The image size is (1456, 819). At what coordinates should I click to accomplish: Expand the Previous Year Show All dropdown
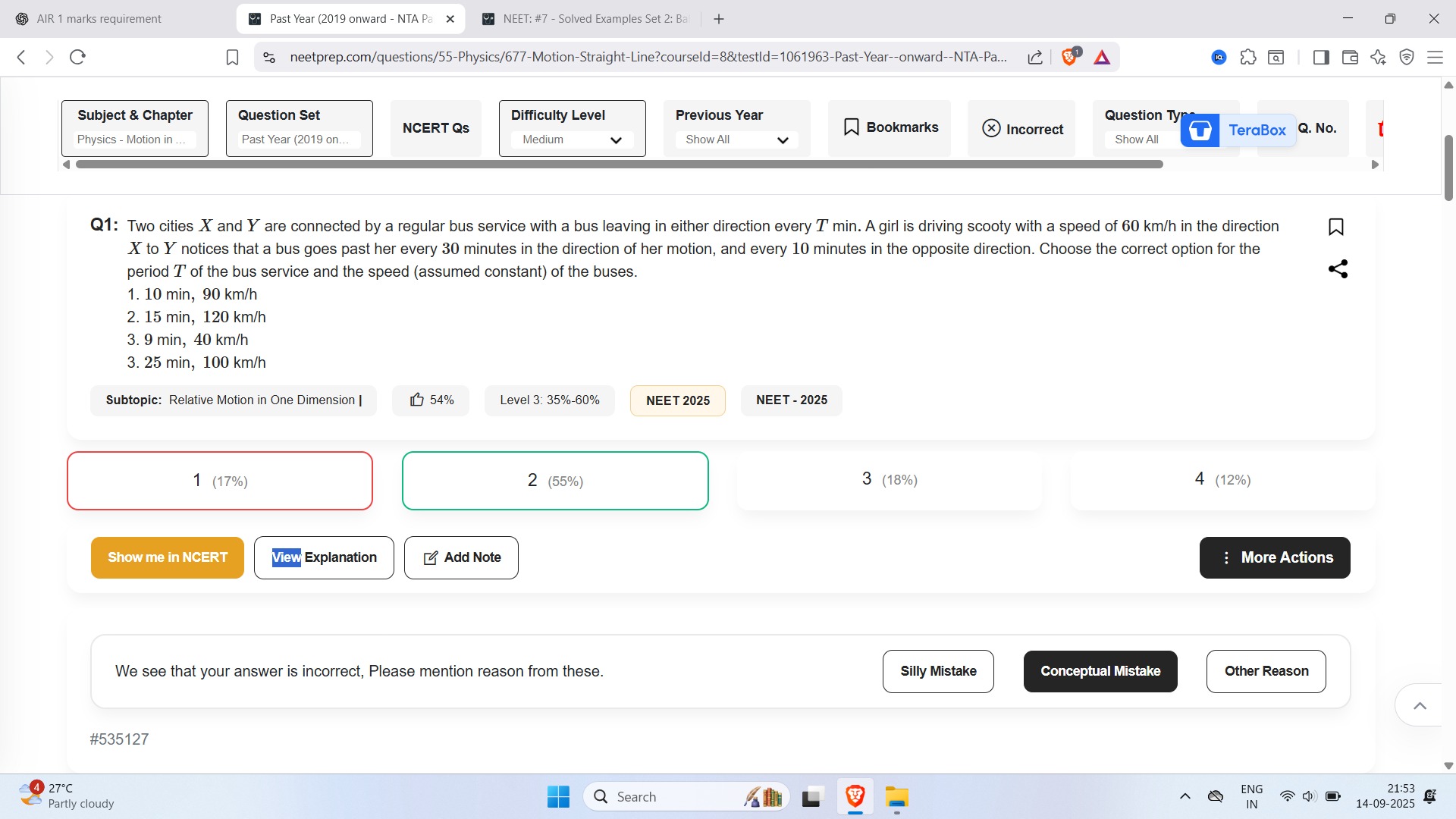click(x=736, y=140)
